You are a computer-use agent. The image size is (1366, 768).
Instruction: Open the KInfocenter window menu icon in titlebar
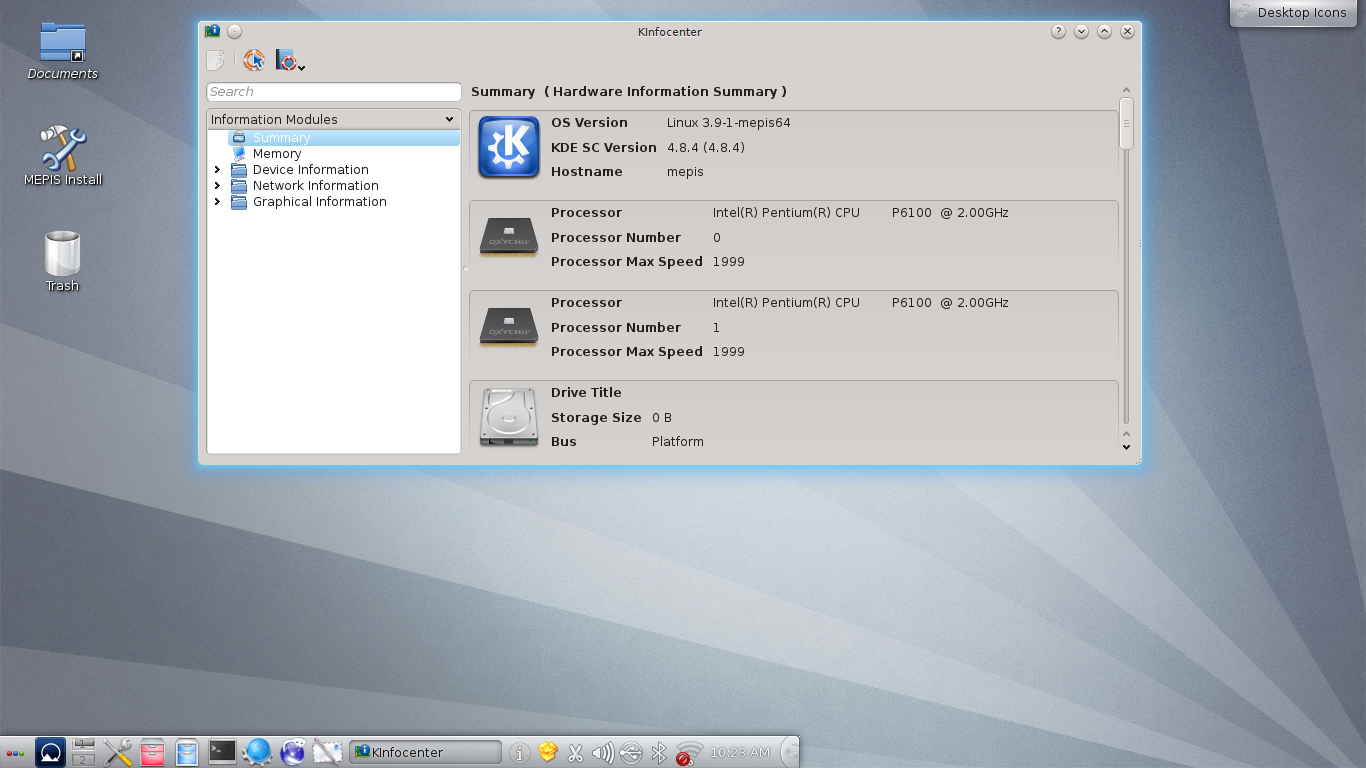[x=212, y=32]
